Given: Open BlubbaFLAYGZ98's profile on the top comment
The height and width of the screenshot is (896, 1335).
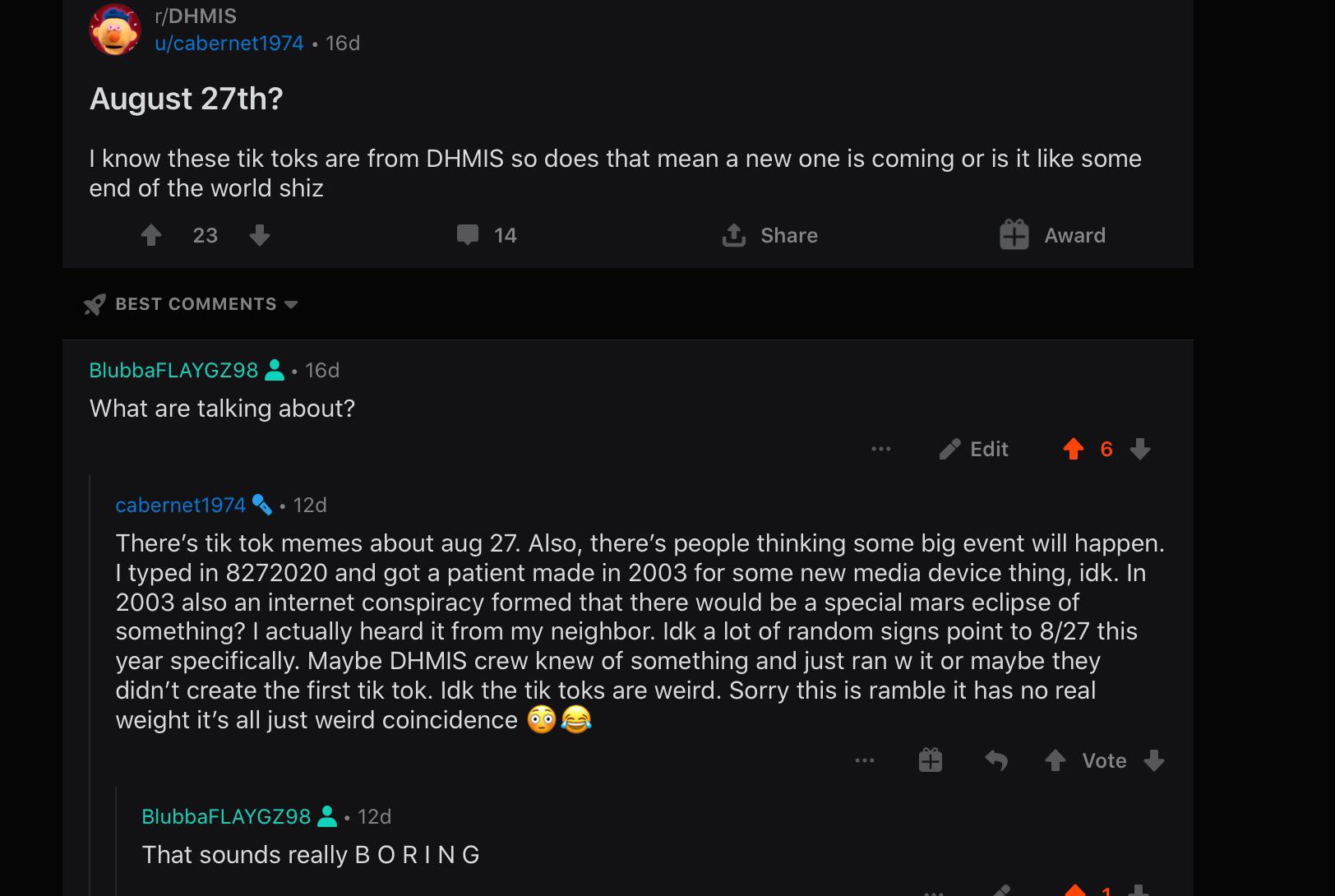Looking at the screenshot, I should (173, 371).
